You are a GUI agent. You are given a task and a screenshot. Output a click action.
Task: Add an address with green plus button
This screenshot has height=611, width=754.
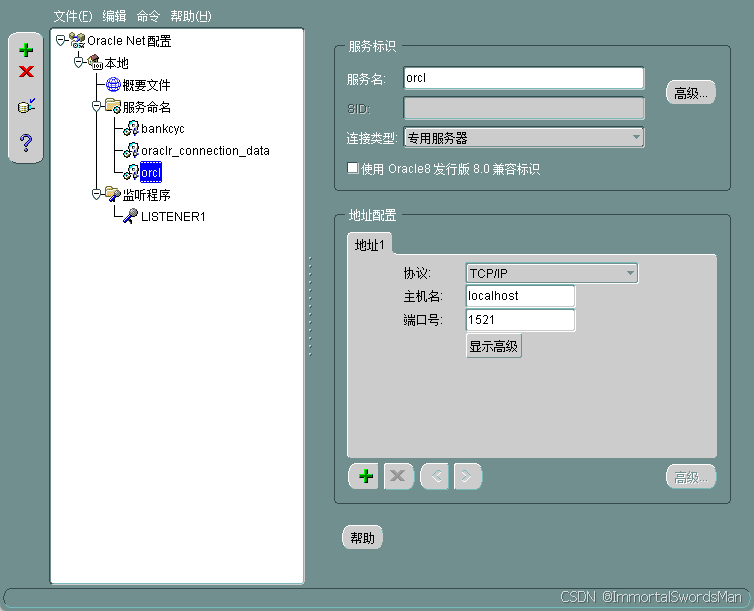point(364,476)
